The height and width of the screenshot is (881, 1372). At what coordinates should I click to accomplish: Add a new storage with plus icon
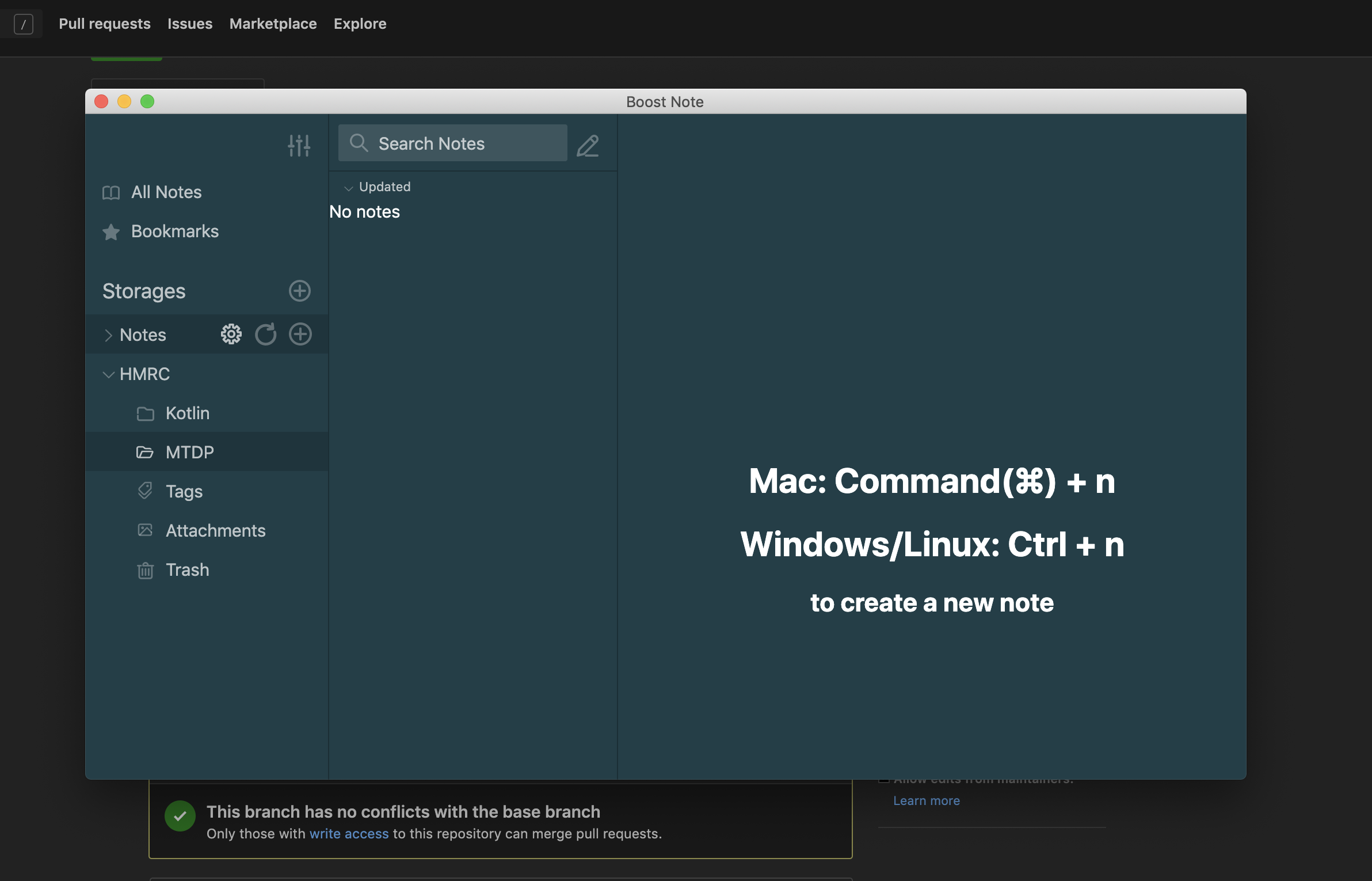[x=299, y=291]
